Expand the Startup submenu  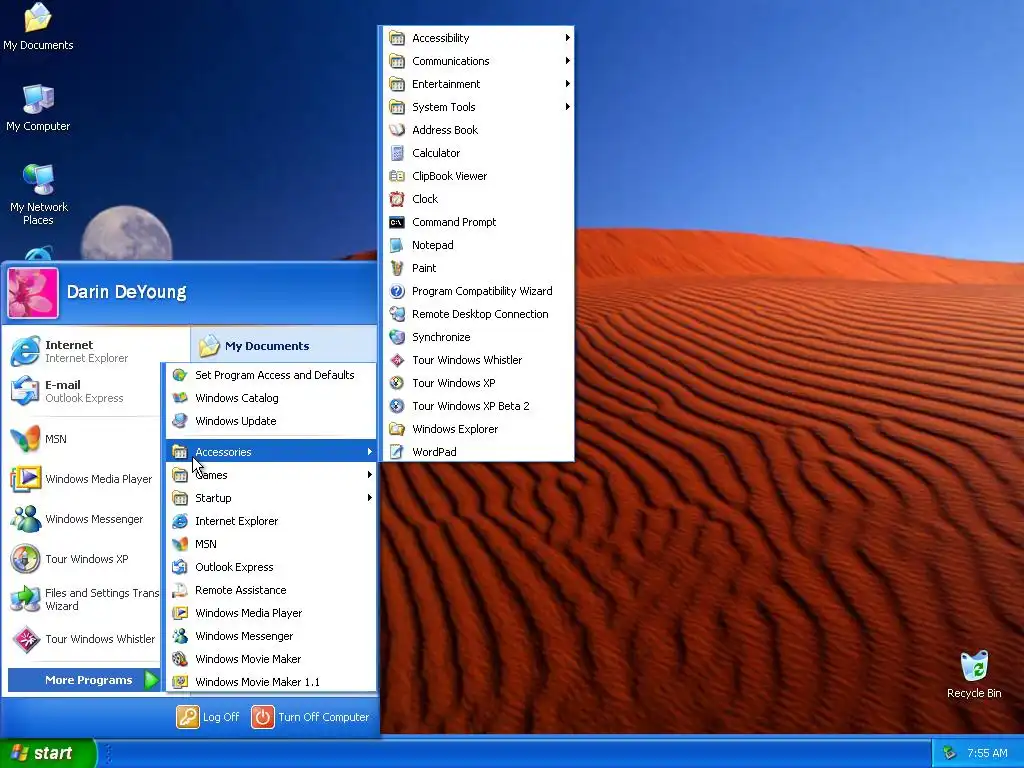coord(271,498)
